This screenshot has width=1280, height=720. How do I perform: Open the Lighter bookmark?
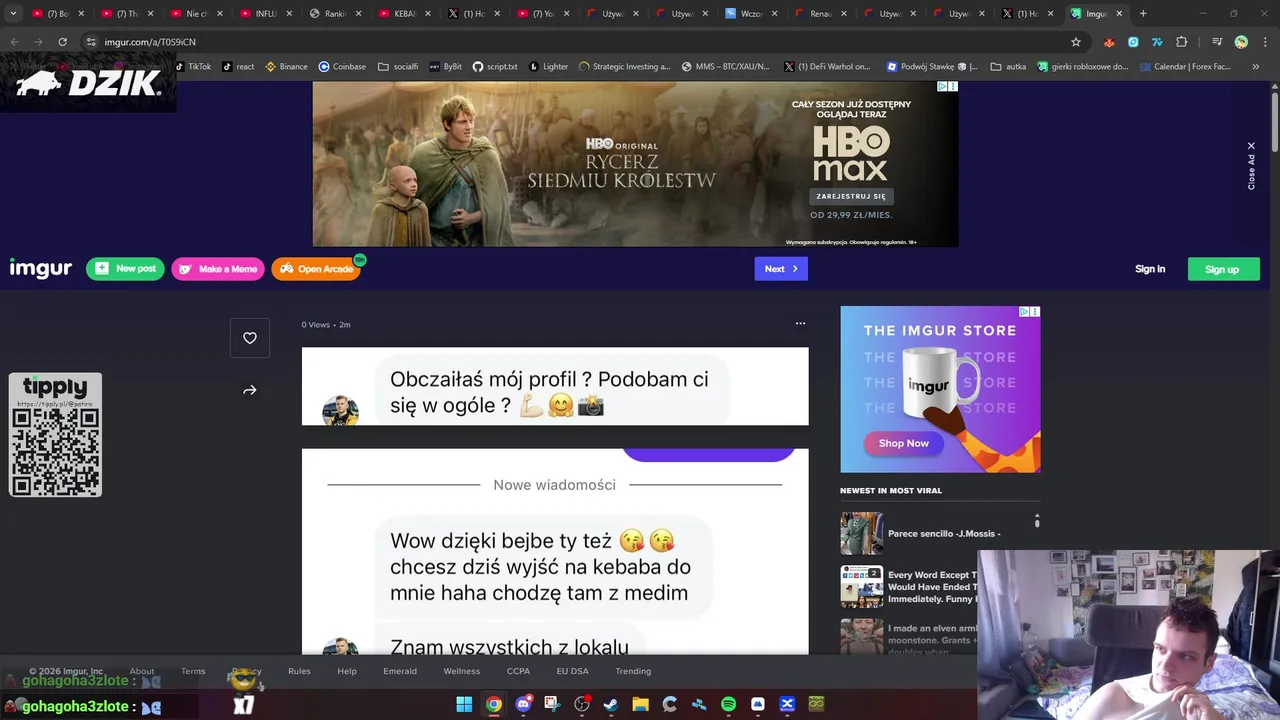tap(548, 67)
